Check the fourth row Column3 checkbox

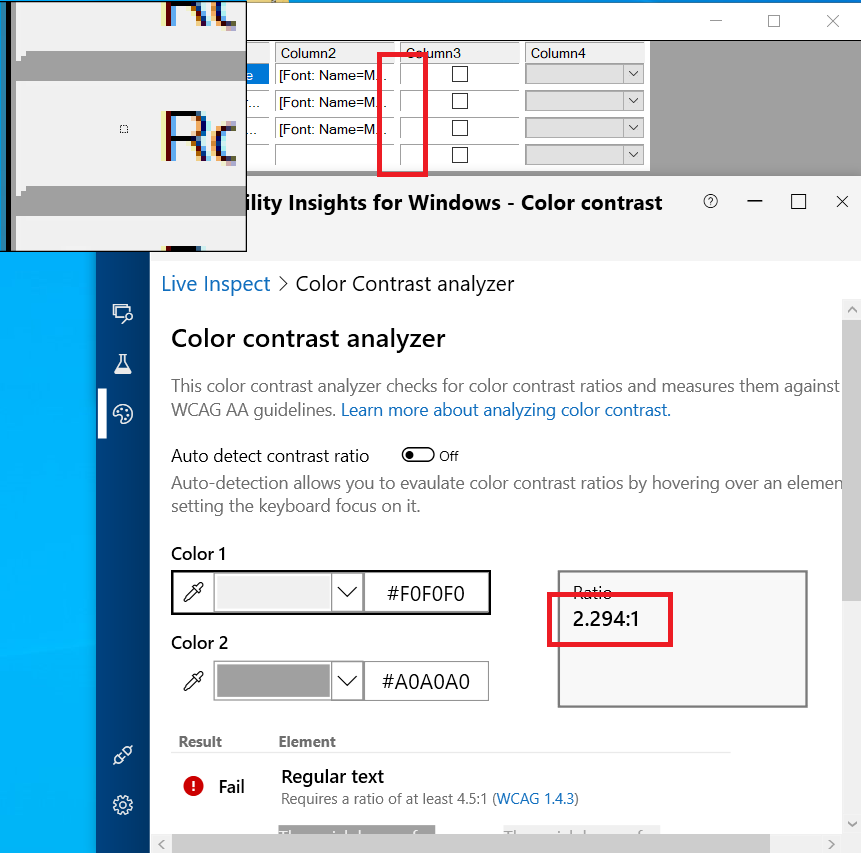point(460,155)
